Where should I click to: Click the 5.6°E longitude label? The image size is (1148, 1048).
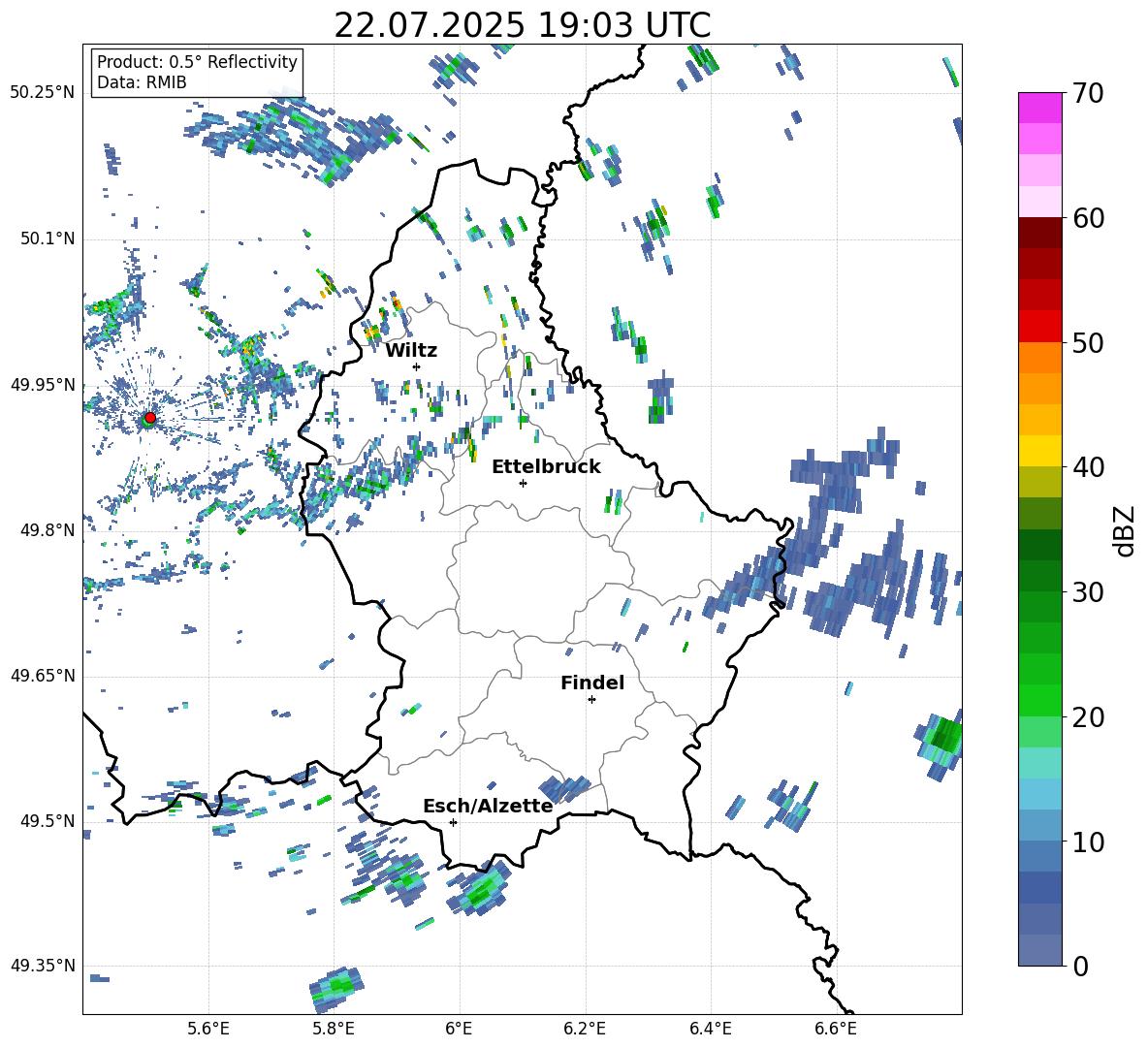click(208, 1029)
